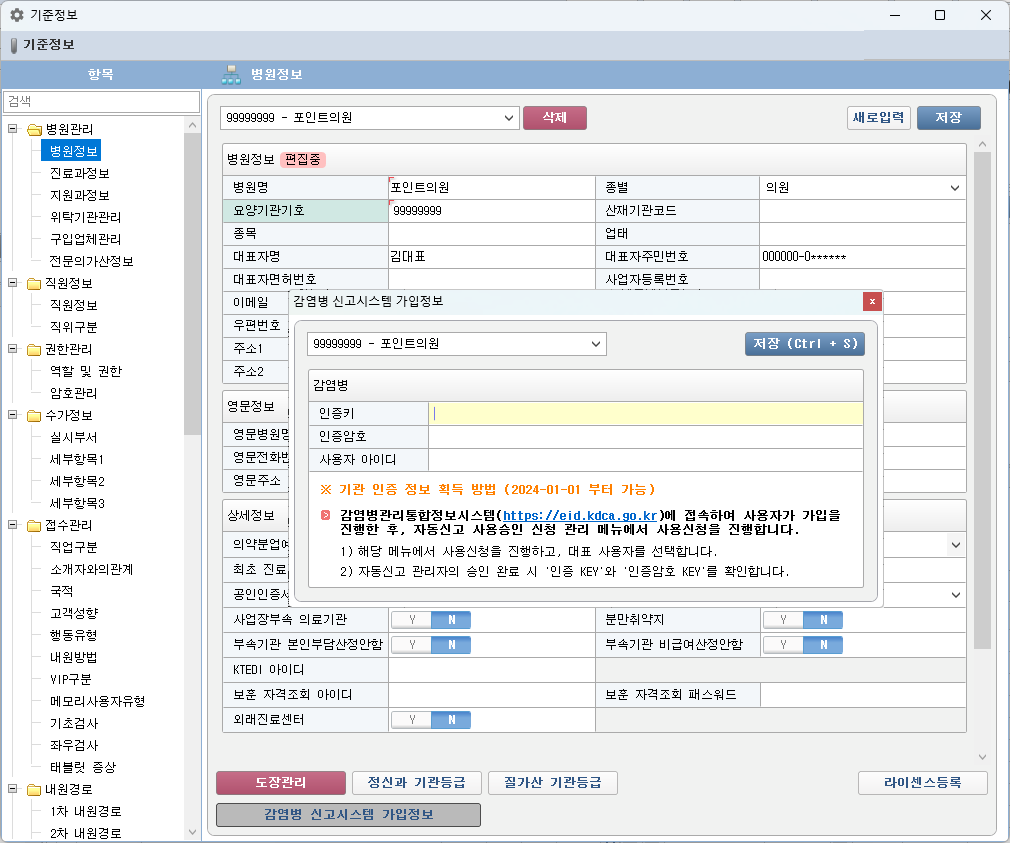The height and width of the screenshot is (843, 1010).
Task: Toggle 사업장부속 의료기관 switch
Action: point(430,620)
